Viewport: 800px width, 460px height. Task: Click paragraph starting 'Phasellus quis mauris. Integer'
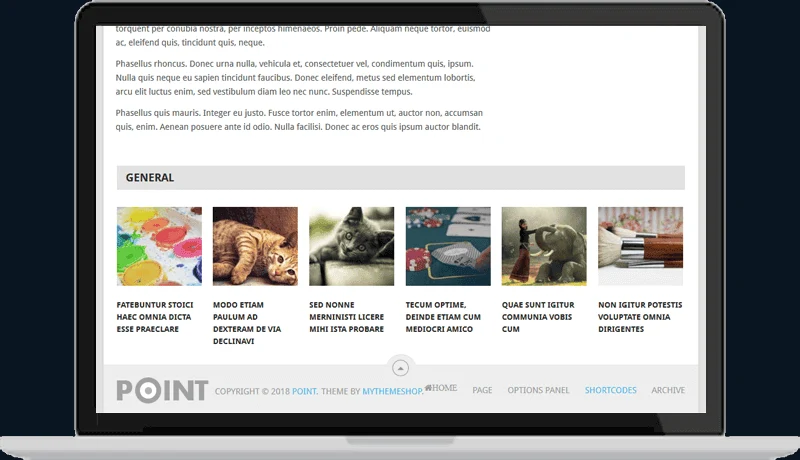(x=299, y=120)
